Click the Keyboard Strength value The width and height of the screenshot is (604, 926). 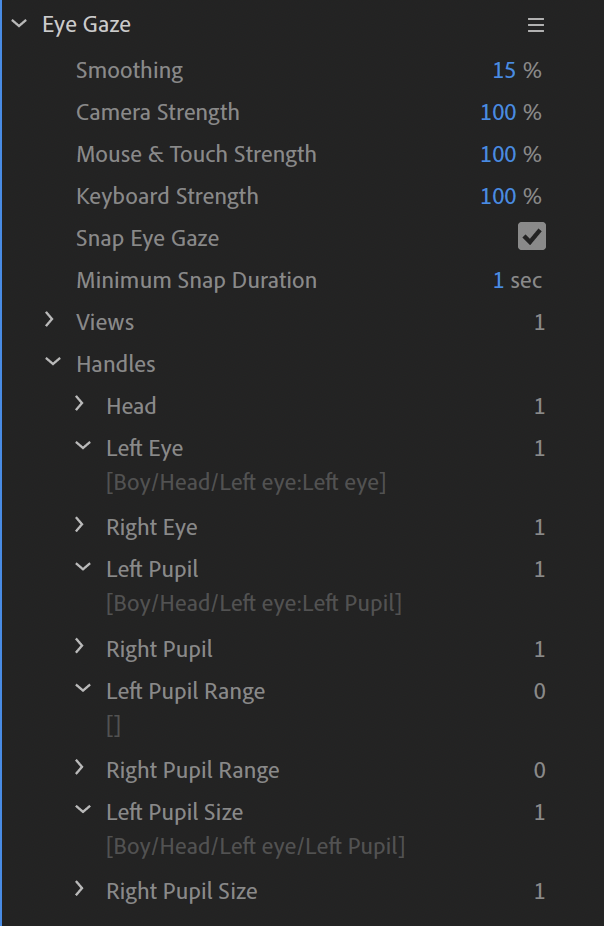(x=498, y=196)
